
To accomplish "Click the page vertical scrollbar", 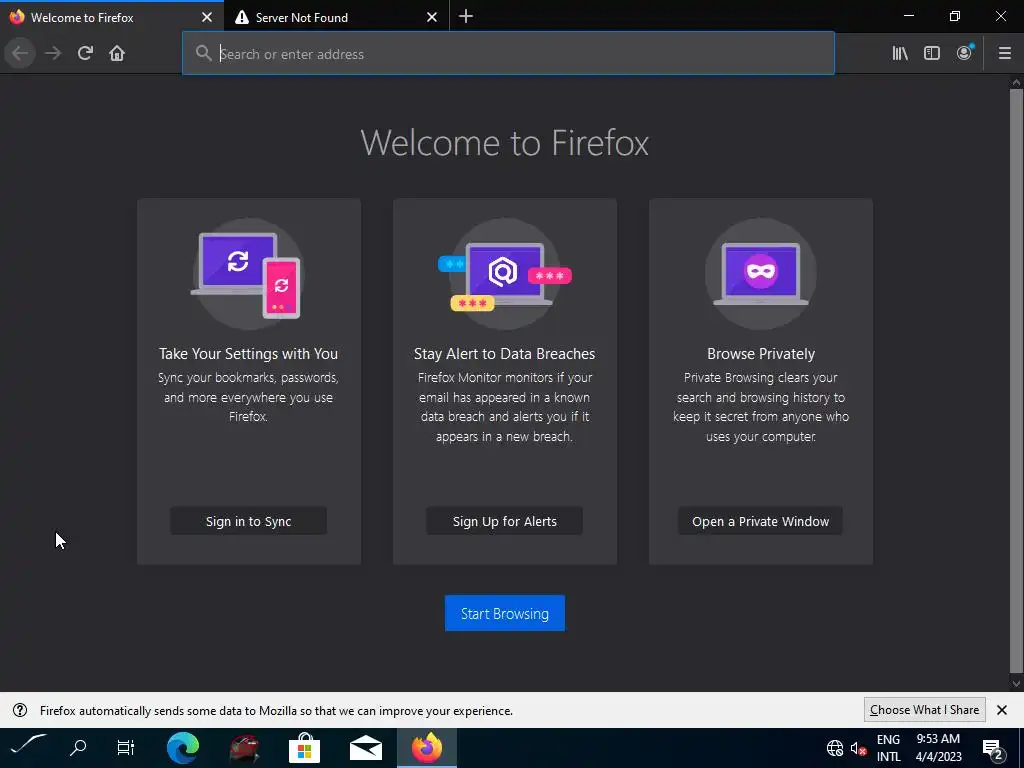I will [x=1016, y=382].
